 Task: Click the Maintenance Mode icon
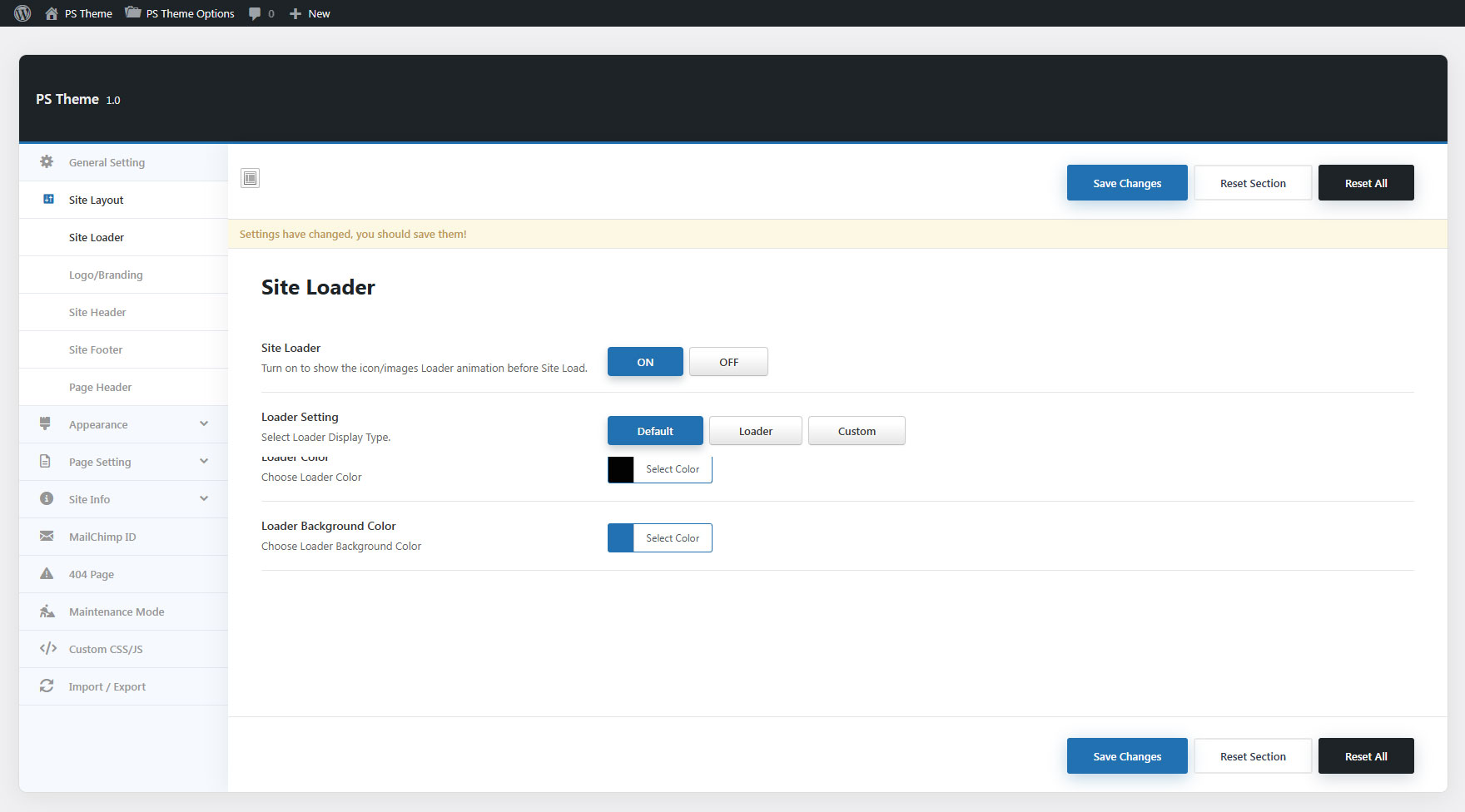(x=47, y=611)
